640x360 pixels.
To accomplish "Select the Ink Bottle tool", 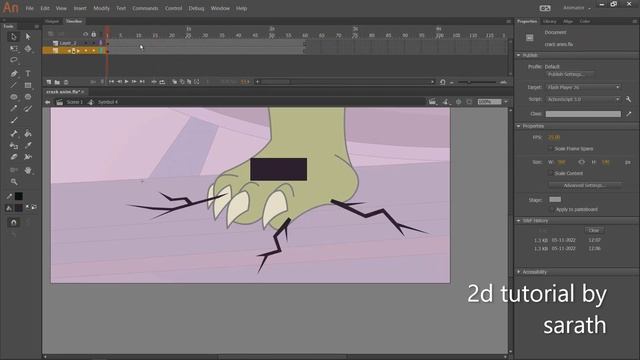I will (x=14, y=145).
